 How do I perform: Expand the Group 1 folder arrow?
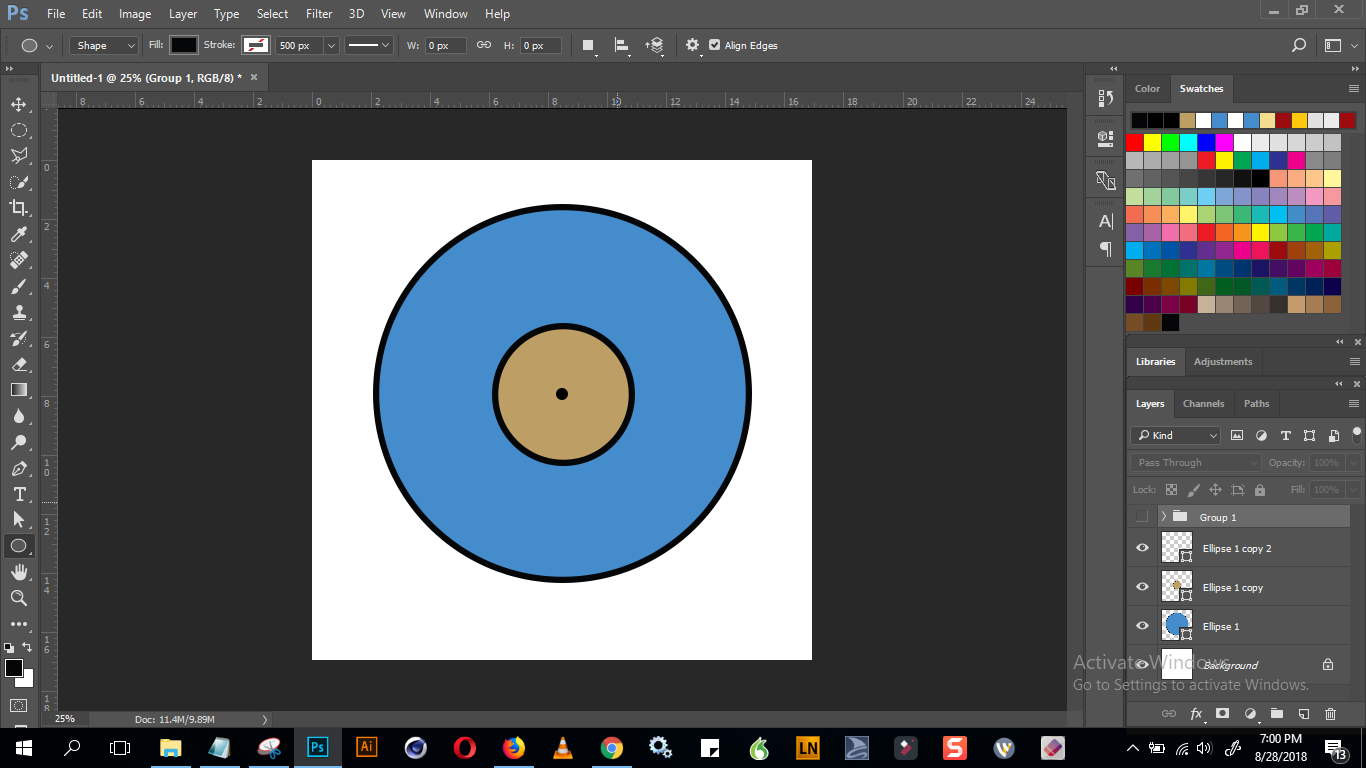[x=1164, y=517]
